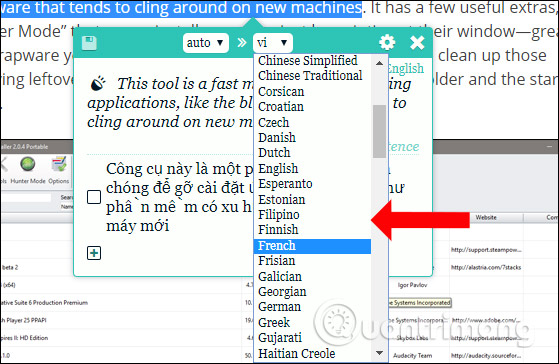Choose Galician from the list
The width and height of the screenshot is (559, 364).
click(x=312, y=276)
